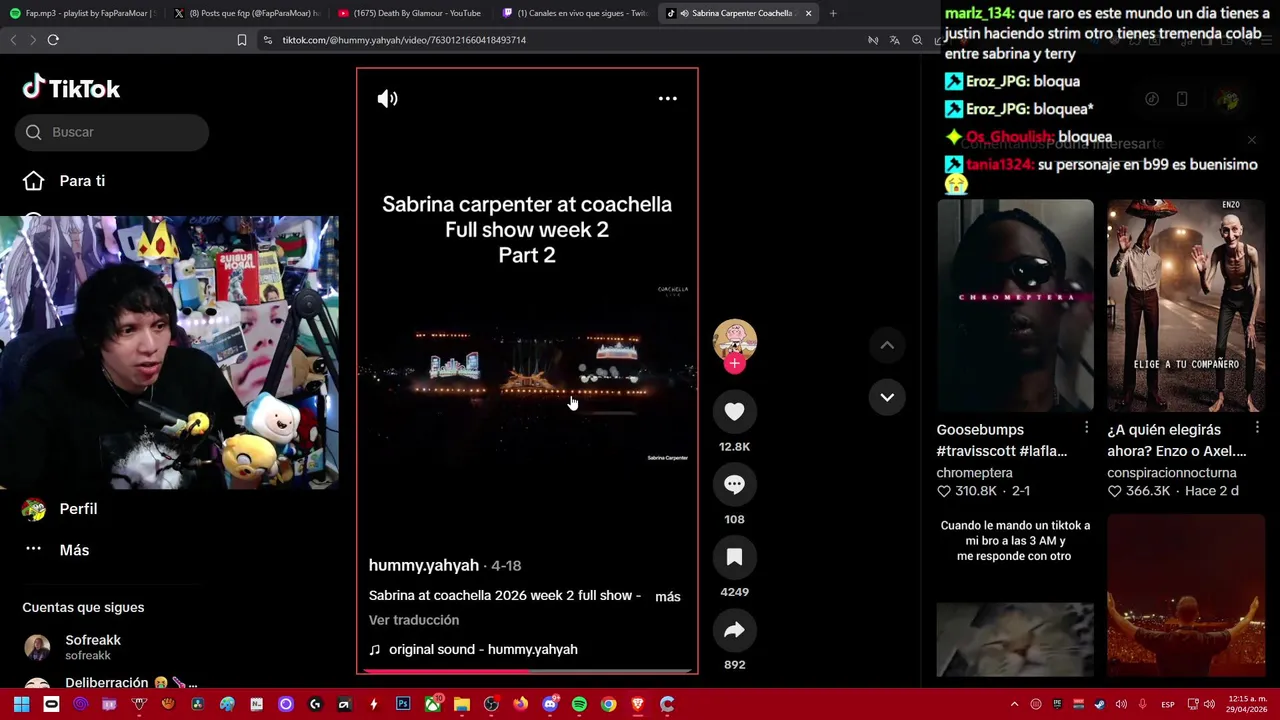The height and width of the screenshot is (720, 1280).
Task: Seek using the video progress bar
Action: tap(527, 671)
